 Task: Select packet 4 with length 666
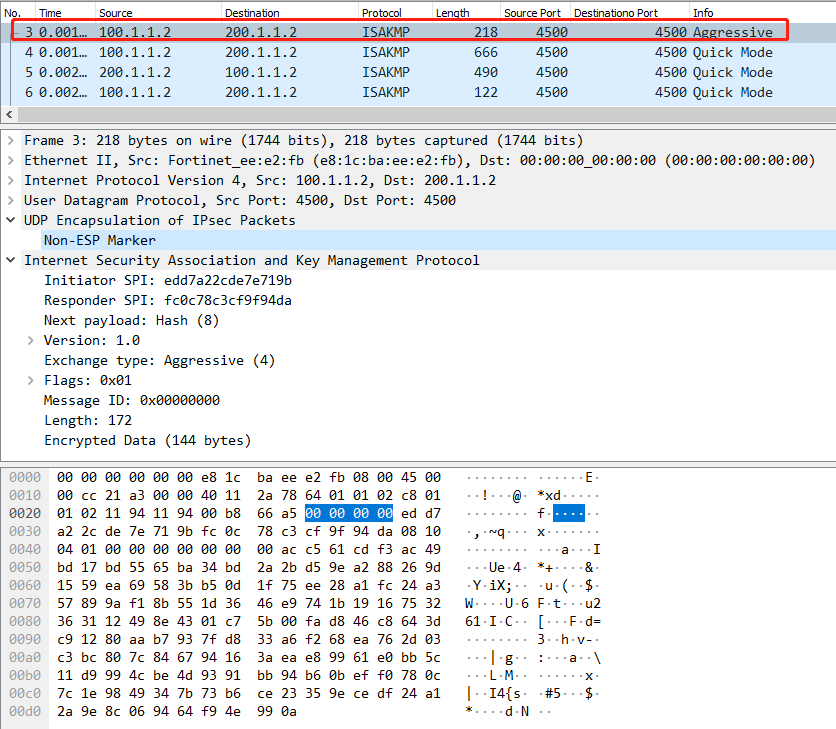(x=400, y=52)
